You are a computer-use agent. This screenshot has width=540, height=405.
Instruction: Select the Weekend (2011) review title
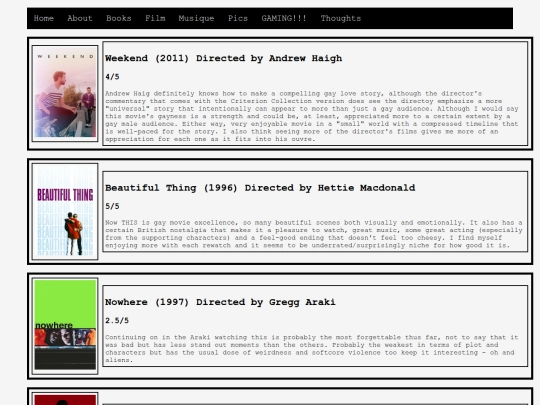coord(224,58)
